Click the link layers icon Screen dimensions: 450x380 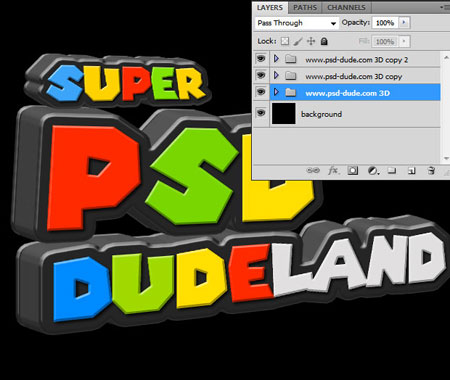313,171
